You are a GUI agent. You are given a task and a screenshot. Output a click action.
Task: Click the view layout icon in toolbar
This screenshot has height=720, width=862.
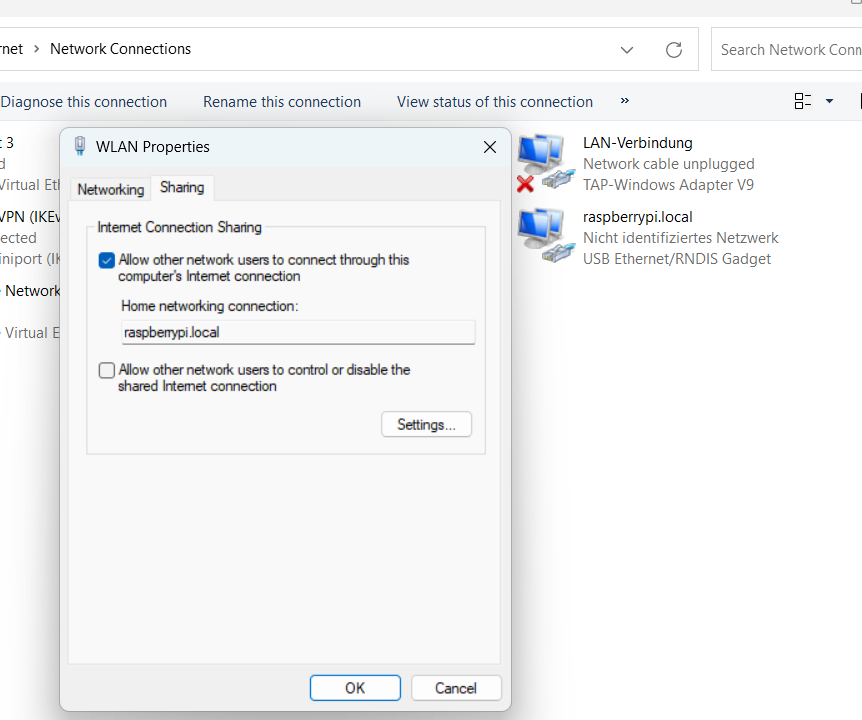pos(803,101)
